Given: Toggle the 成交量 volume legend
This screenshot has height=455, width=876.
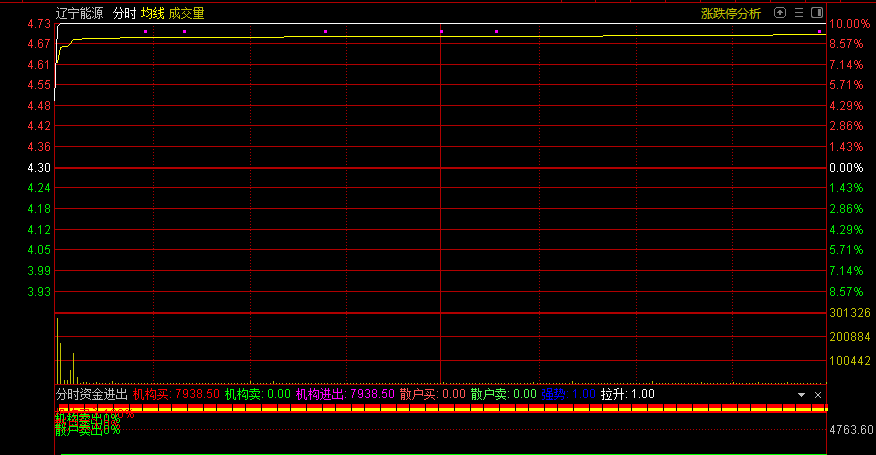Looking at the screenshot, I should [187, 13].
